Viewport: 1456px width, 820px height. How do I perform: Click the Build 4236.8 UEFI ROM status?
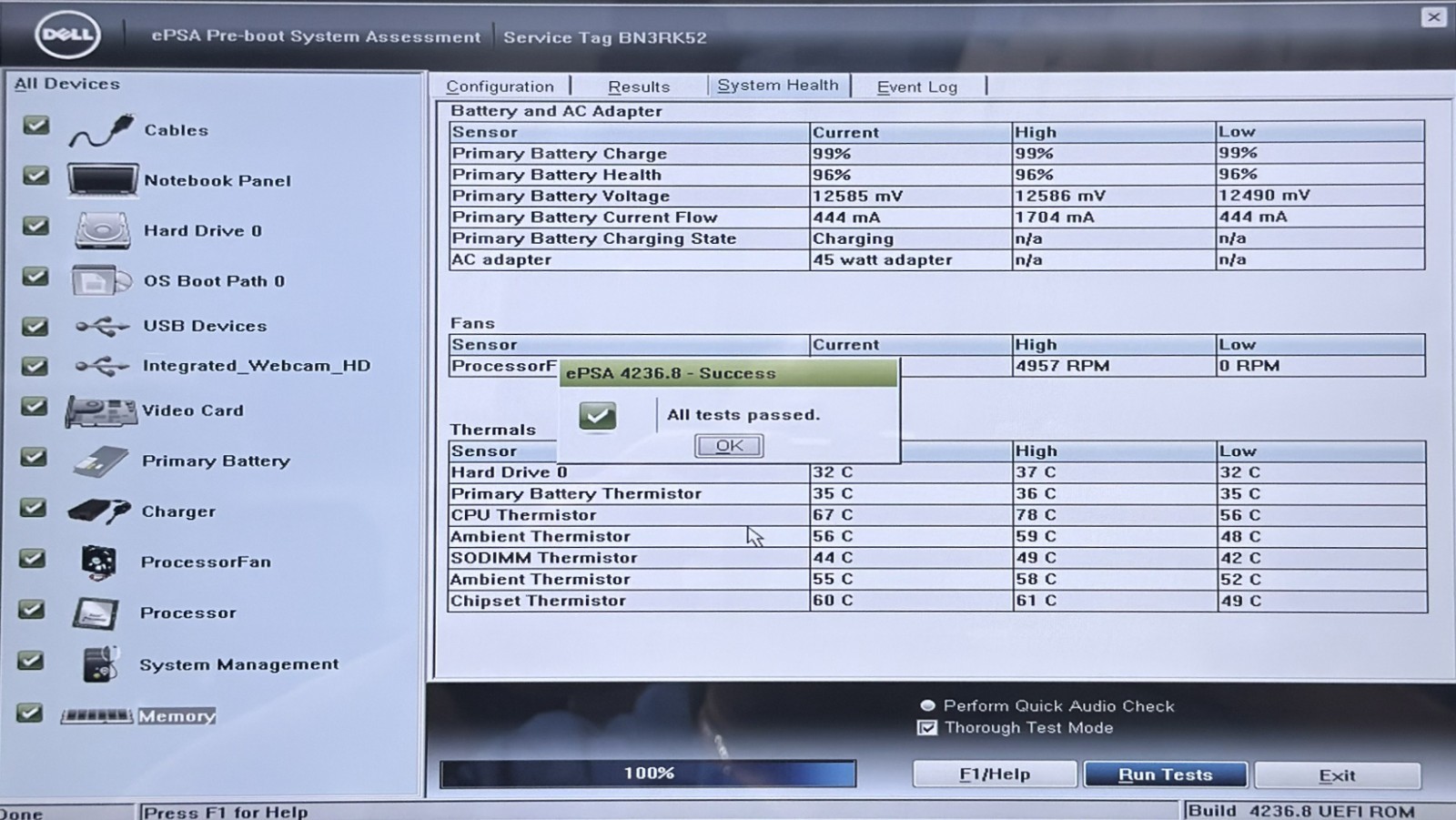[1301, 811]
